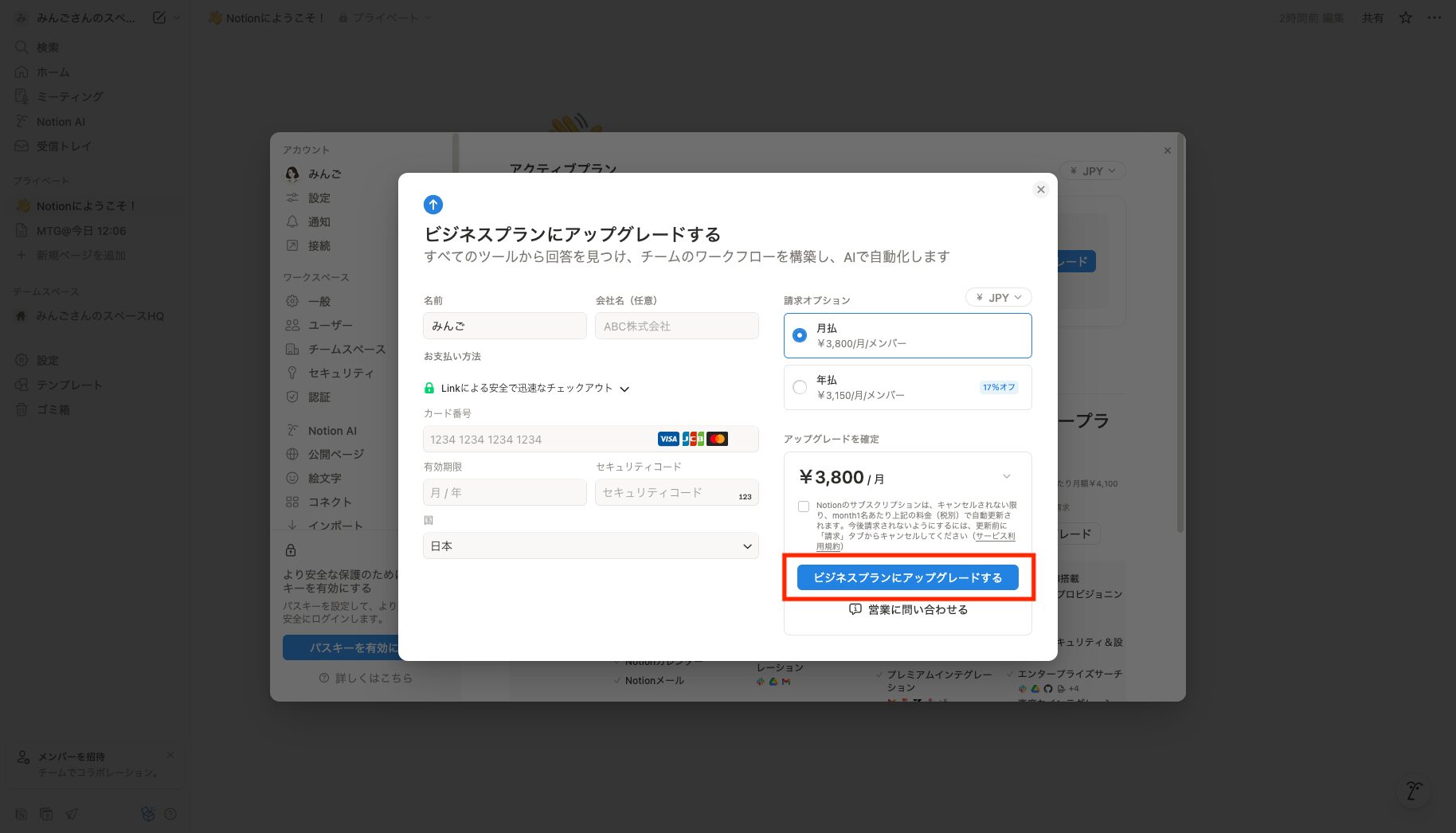Open the ... options menu top right

pos(1433,17)
